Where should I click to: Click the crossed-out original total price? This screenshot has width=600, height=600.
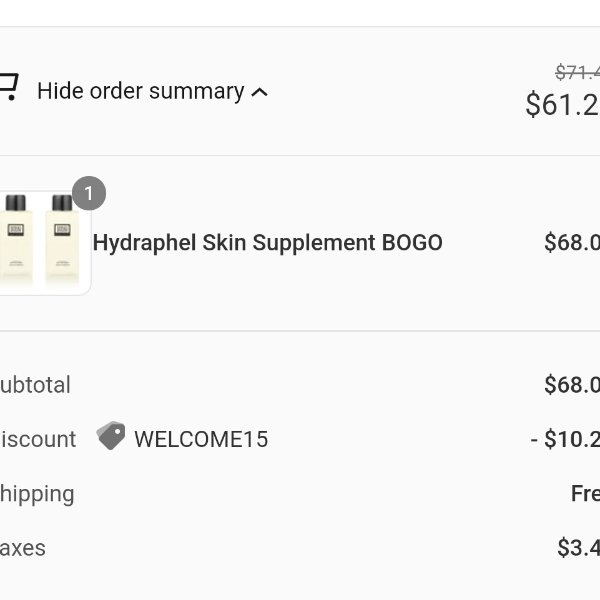[x=577, y=72]
